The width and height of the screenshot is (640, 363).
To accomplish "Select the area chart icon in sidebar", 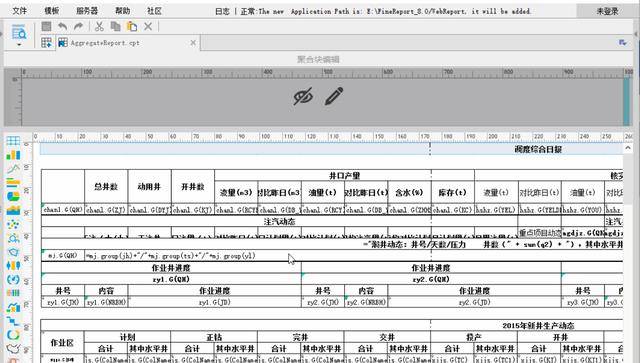I will [x=13, y=210].
